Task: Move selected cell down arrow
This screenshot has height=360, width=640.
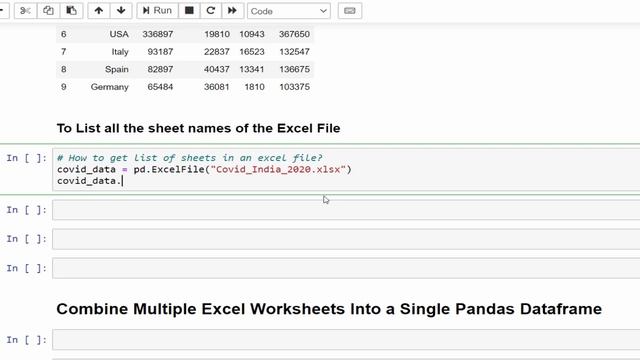Action: (121, 11)
